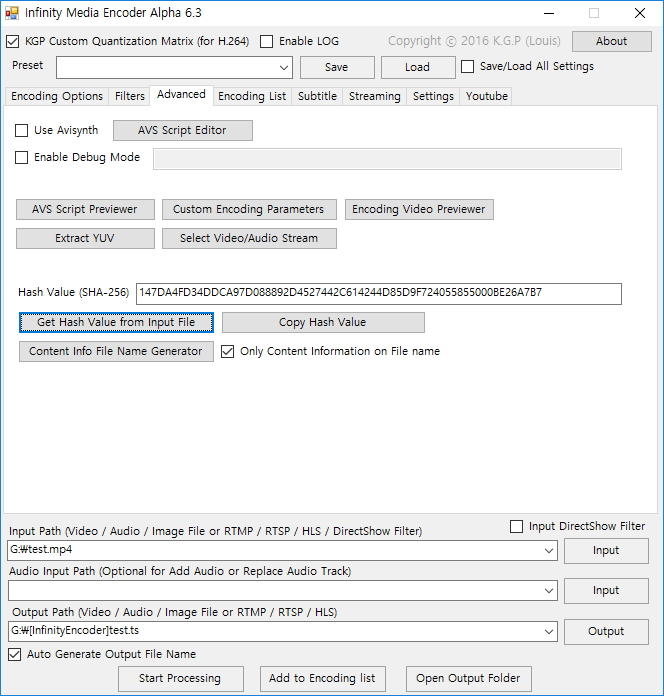Open the AVS Script Editor

pos(183,130)
